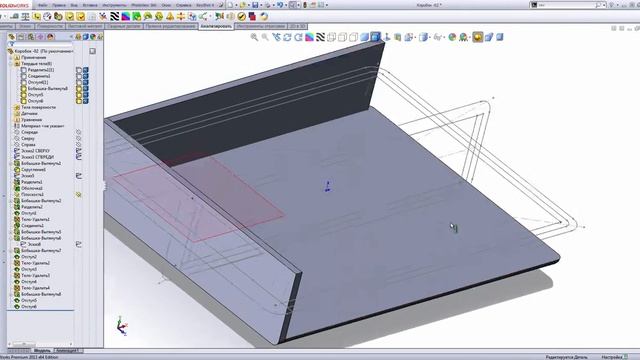Toggle the hide/show box for body Бобышка-Вытянуть8
640x360 pixels.
click(x=79, y=89)
